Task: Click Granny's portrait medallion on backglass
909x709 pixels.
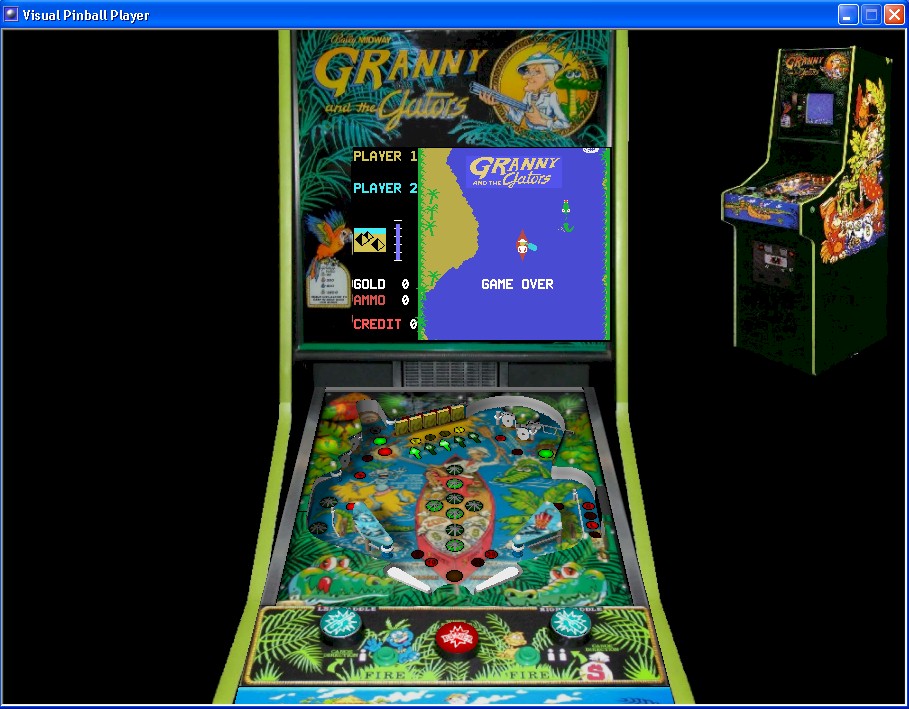Action: [544, 86]
